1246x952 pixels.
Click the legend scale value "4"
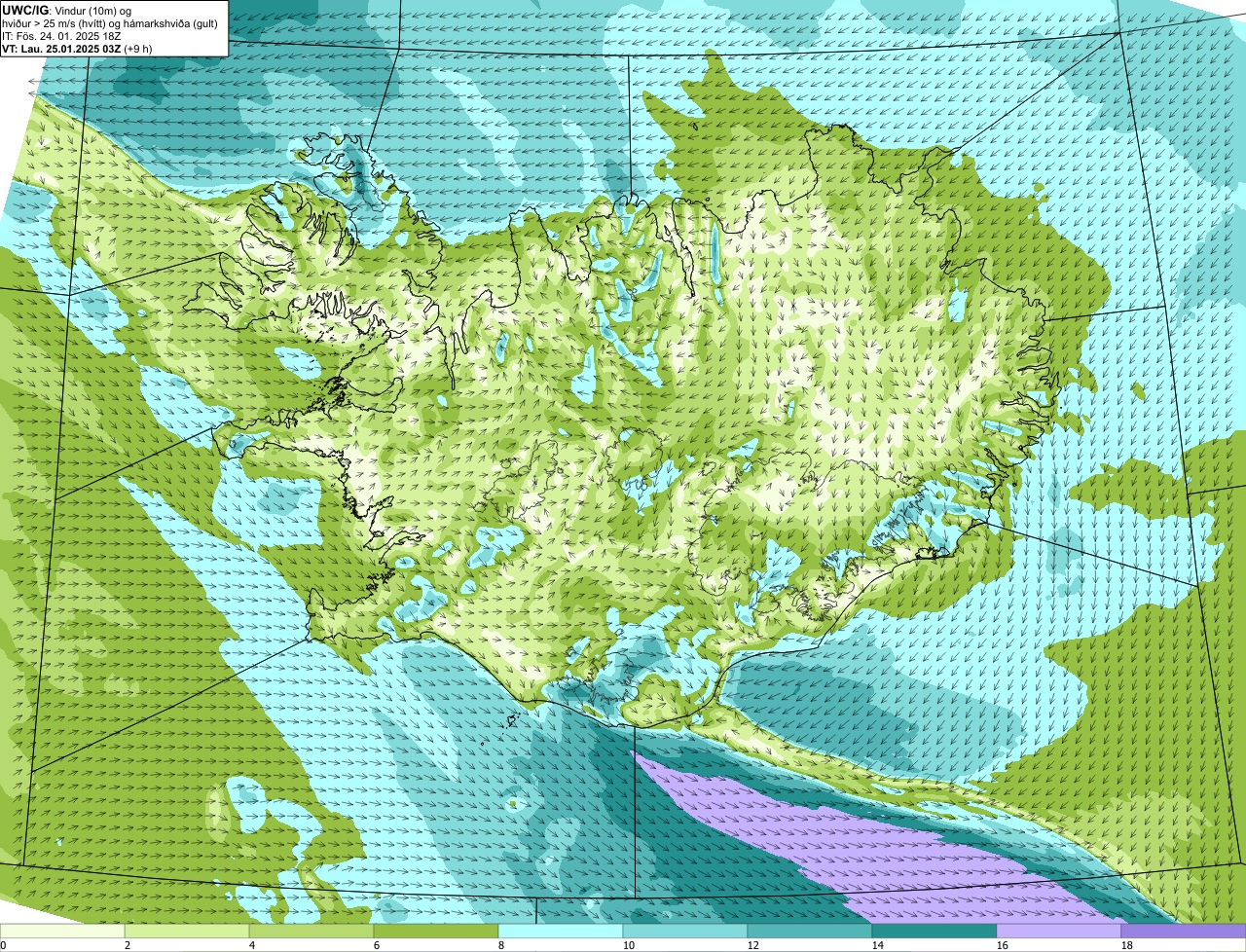point(251,945)
